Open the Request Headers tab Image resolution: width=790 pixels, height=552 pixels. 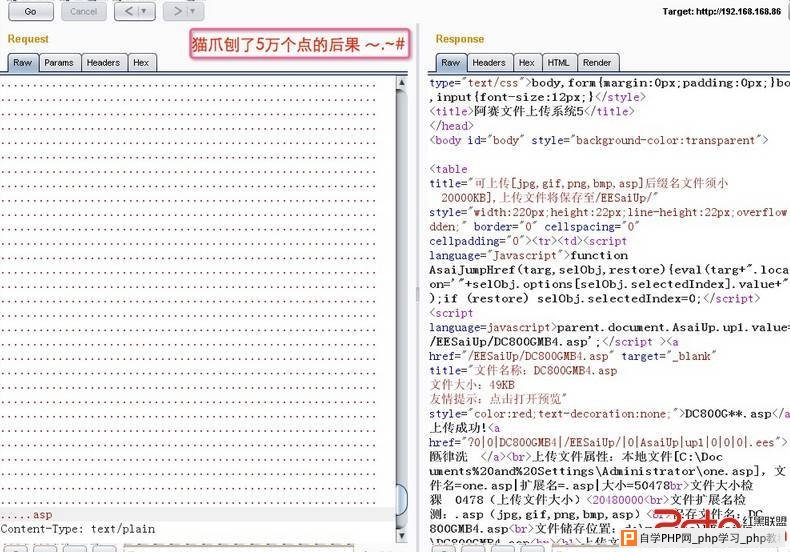point(103,63)
